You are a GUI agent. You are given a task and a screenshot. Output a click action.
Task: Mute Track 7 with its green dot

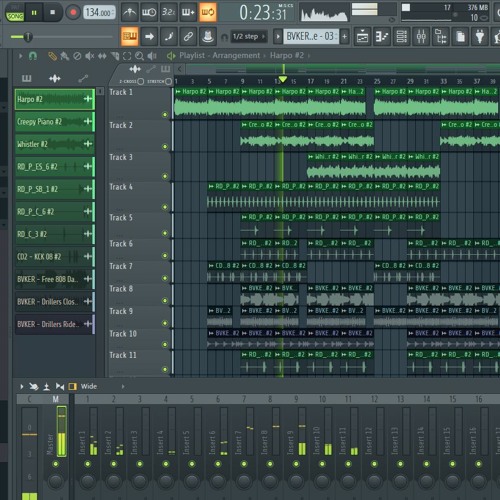165,278
